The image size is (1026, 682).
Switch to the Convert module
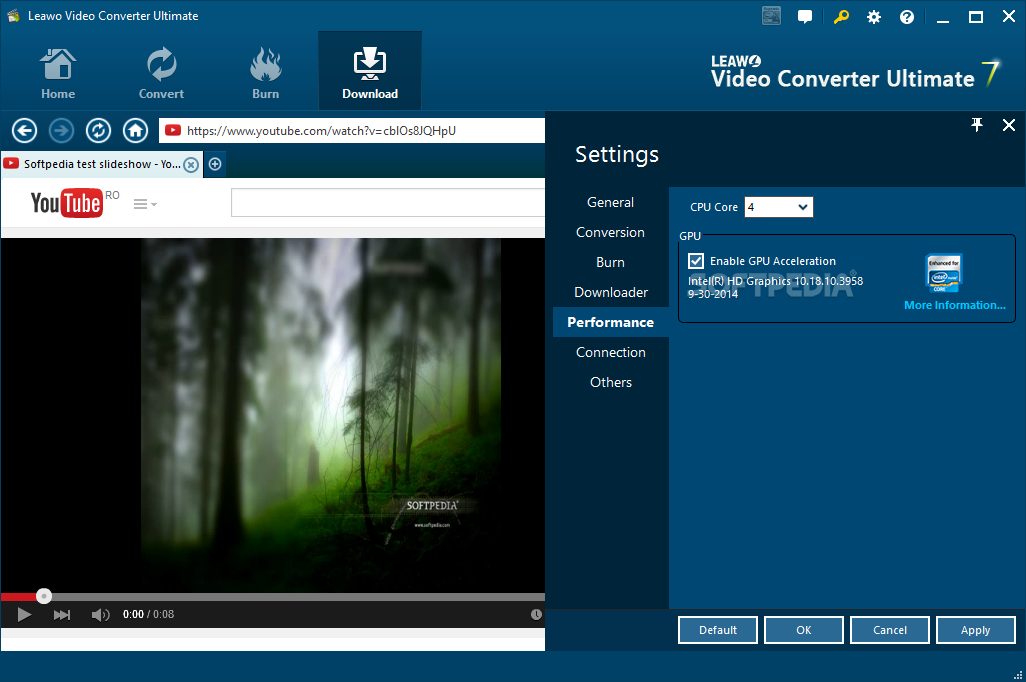(x=161, y=72)
